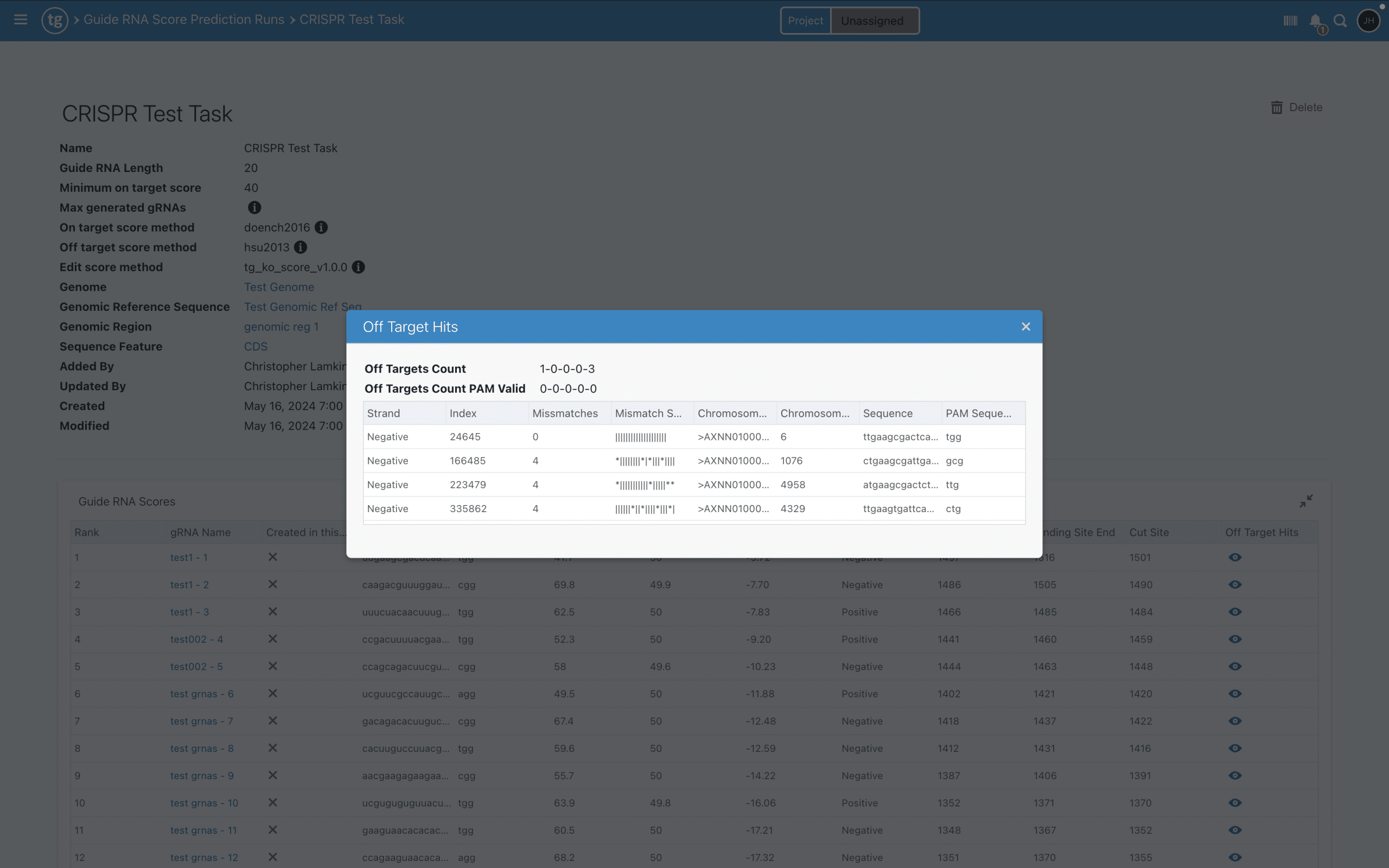Open Guide RNA Score Prediction Runs breadcrumb
The height and width of the screenshot is (868, 1389).
pos(184,19)
